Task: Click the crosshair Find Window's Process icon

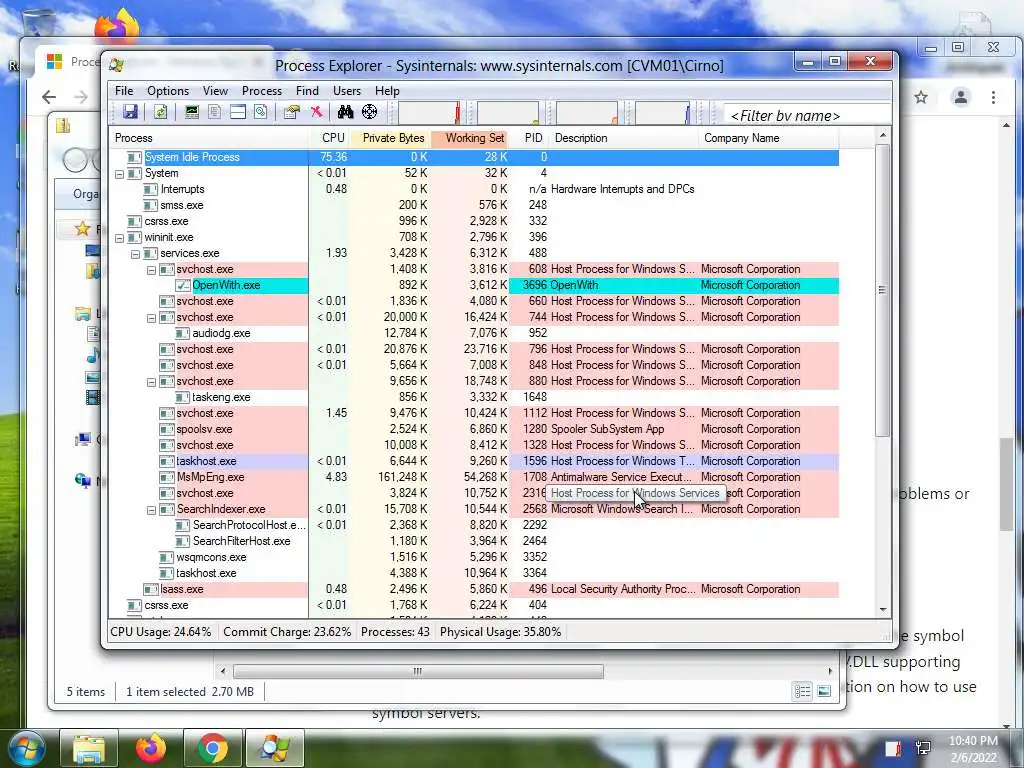Action: coord(370,112)
